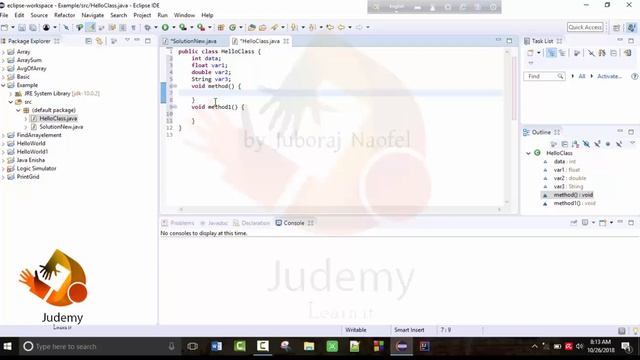The height and width of the screenshot is (360, 640).
Task: Open the Refactor menu
Action: pos(64,15)
